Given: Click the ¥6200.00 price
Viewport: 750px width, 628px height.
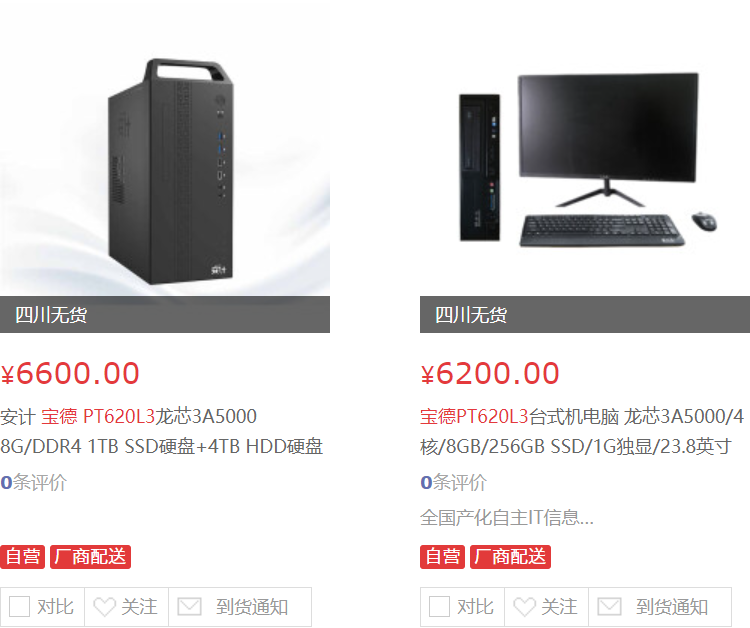Looking at the screenshot, I should [490, 374].
